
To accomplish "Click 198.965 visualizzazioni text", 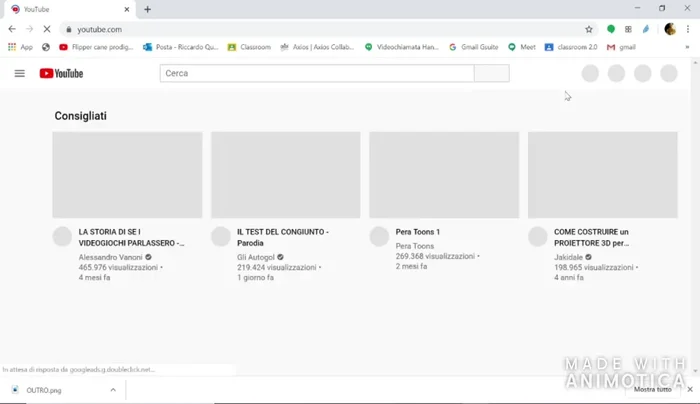I will point(594,267).
